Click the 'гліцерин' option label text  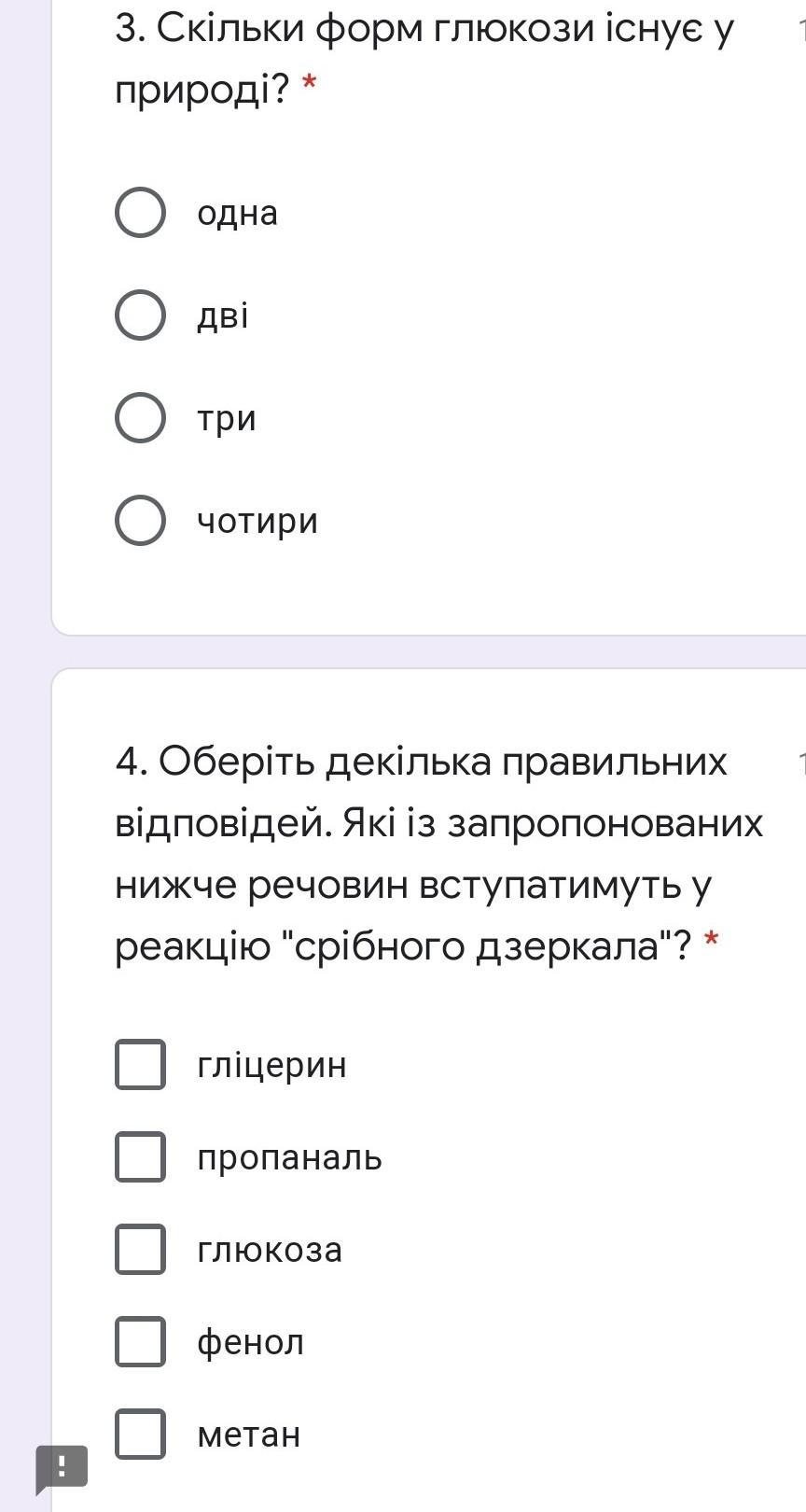[271, 1065]
